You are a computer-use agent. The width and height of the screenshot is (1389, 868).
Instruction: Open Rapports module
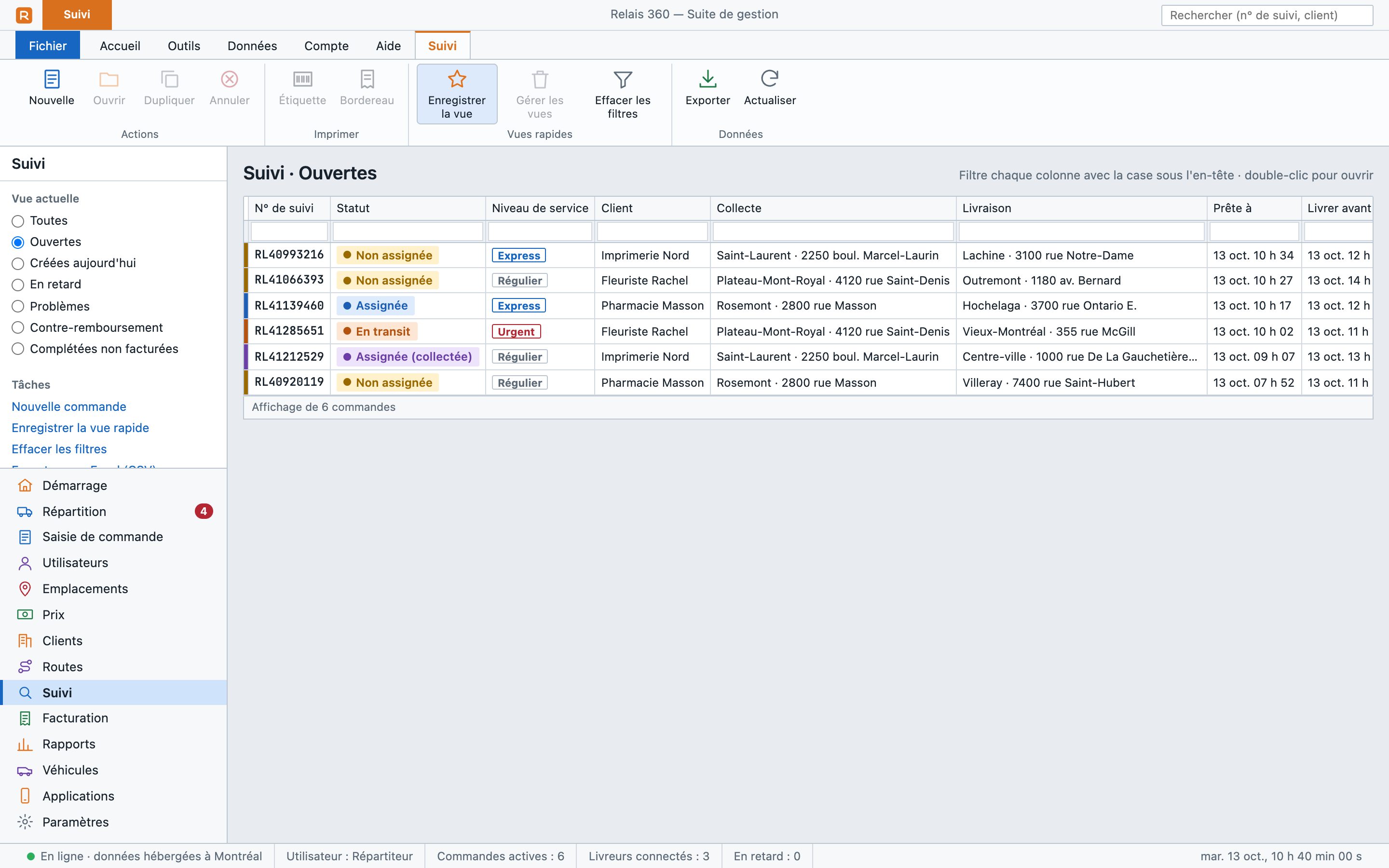[x=114, y=744]
